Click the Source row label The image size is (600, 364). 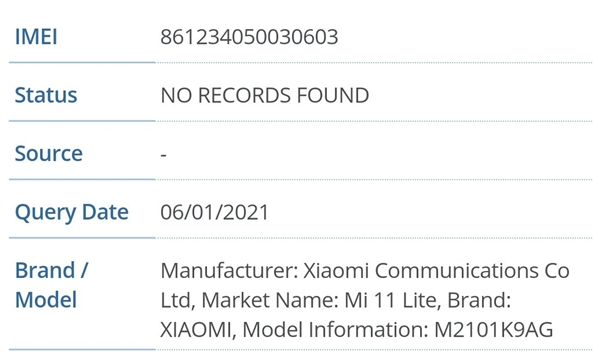point(49,153)
